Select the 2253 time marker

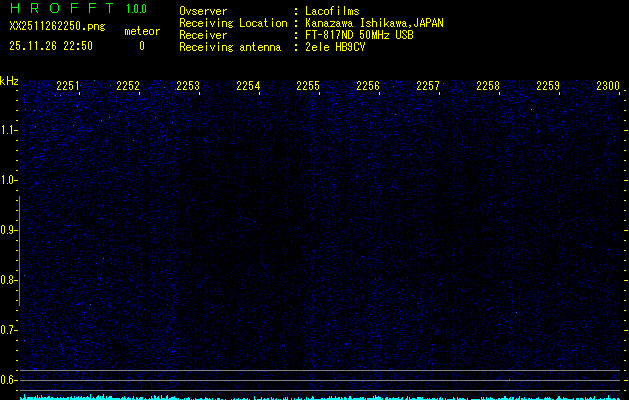[x=188, y=87]
